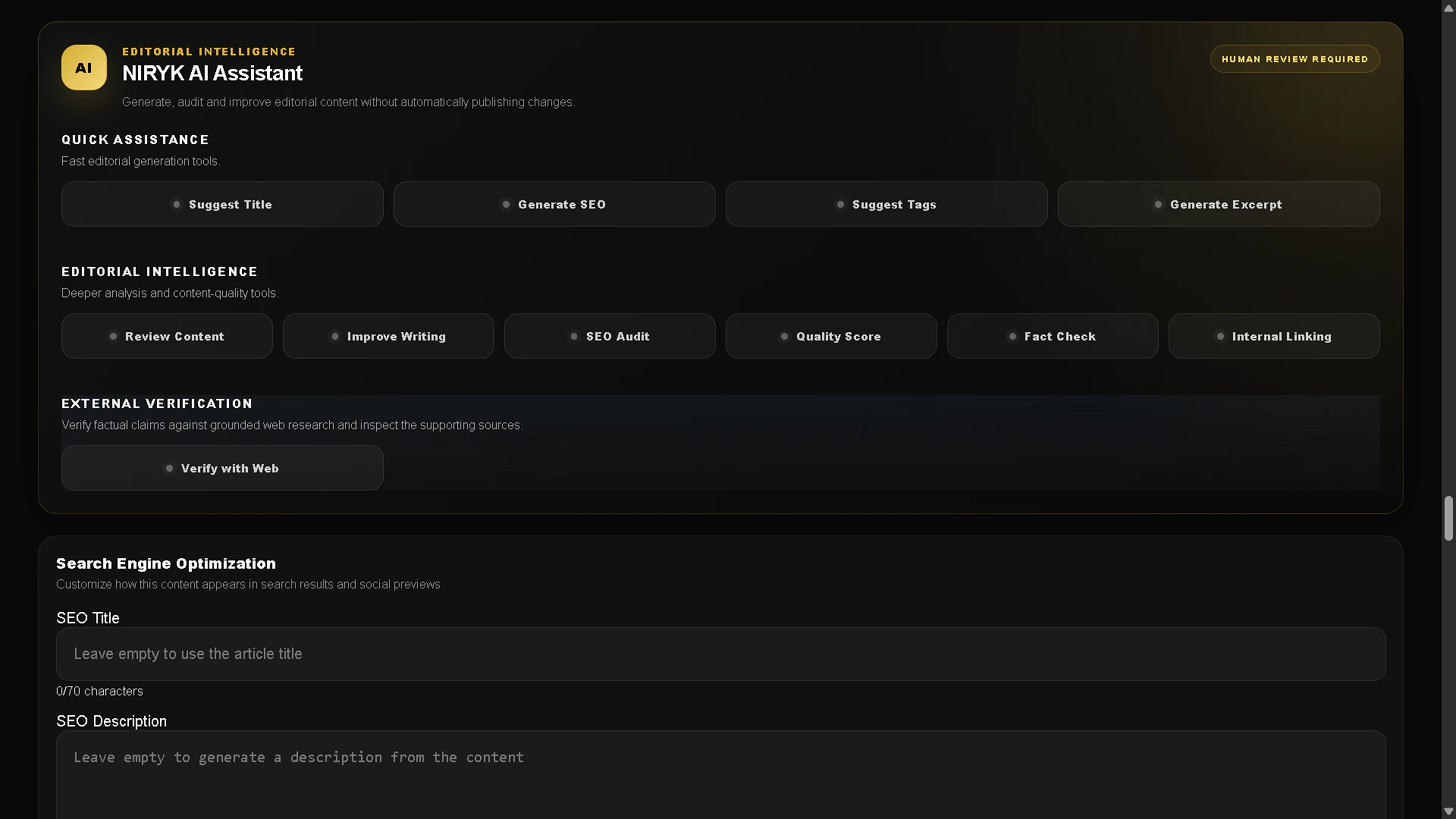The height and width of the screenshot is (819, 1456).
Task: Open Internal Linking suggestions
Action: [x=1274, y=336]
